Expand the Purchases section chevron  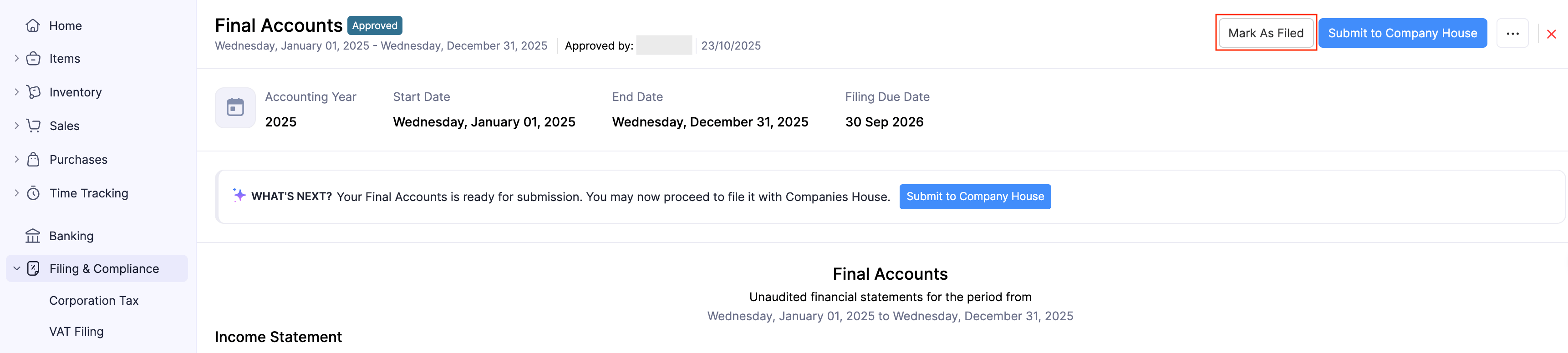(16, 160)
